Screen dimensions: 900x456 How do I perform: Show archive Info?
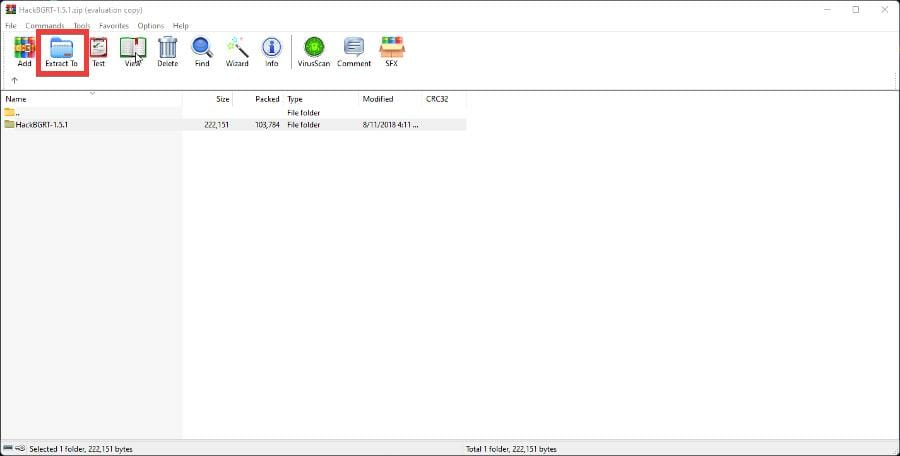click(271, 47)
